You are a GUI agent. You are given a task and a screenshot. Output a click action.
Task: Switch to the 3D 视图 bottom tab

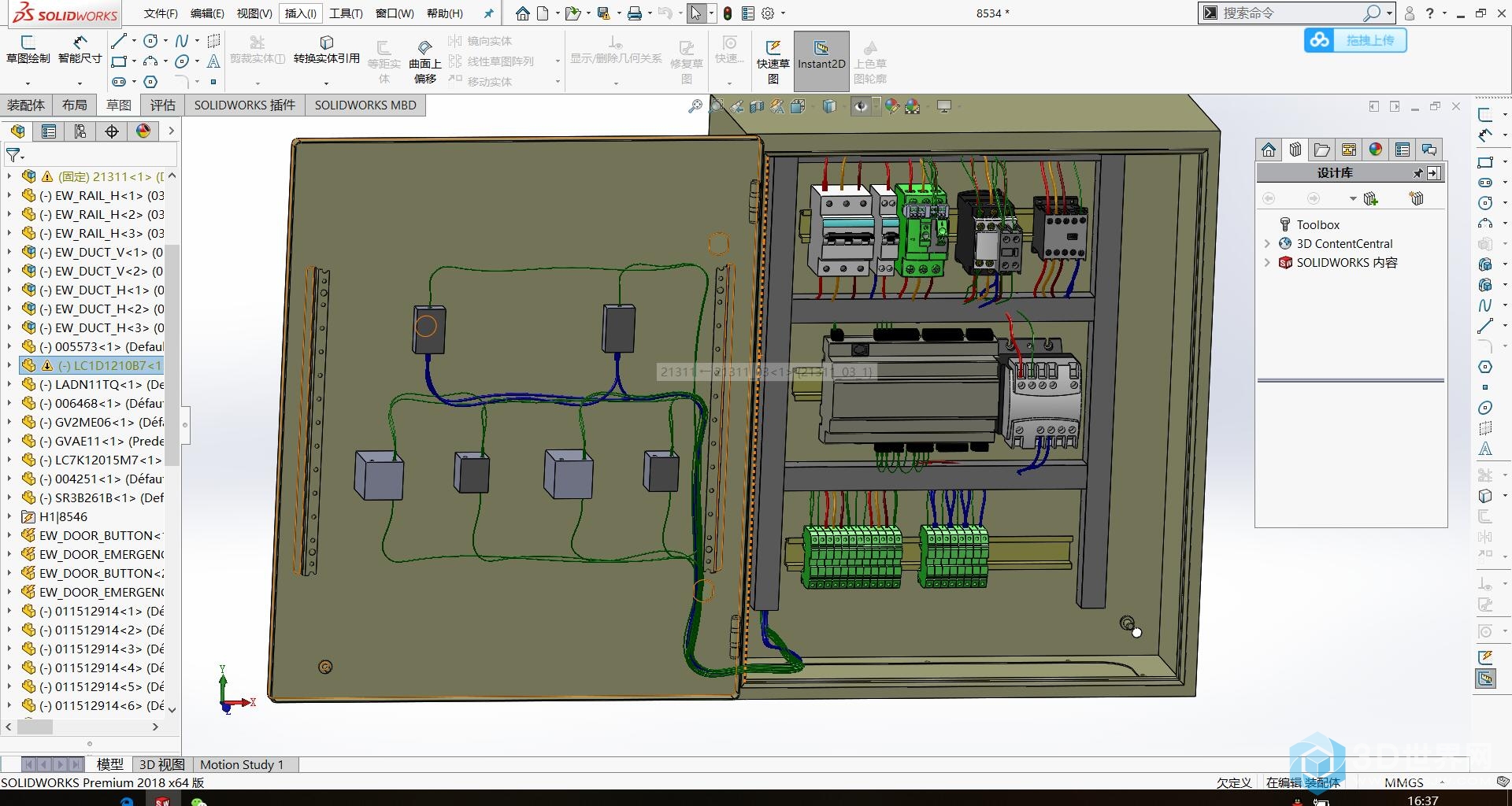pyautogui.click(x=161, y=764)
